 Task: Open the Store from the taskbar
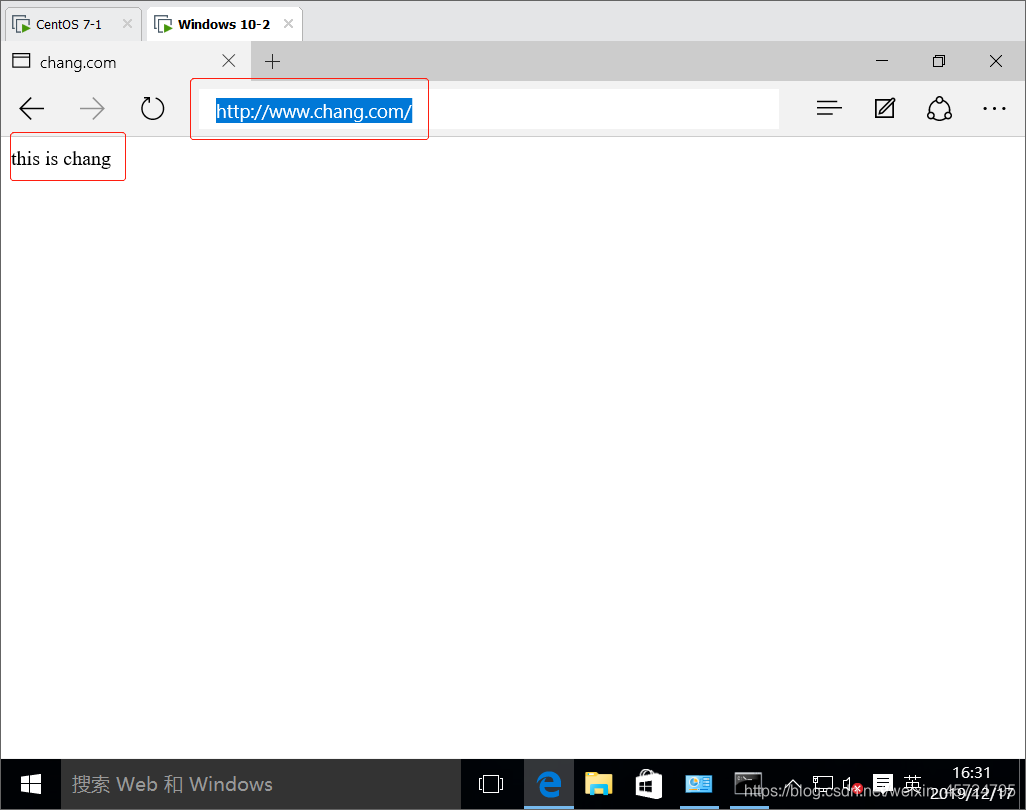tap(648, 784)
